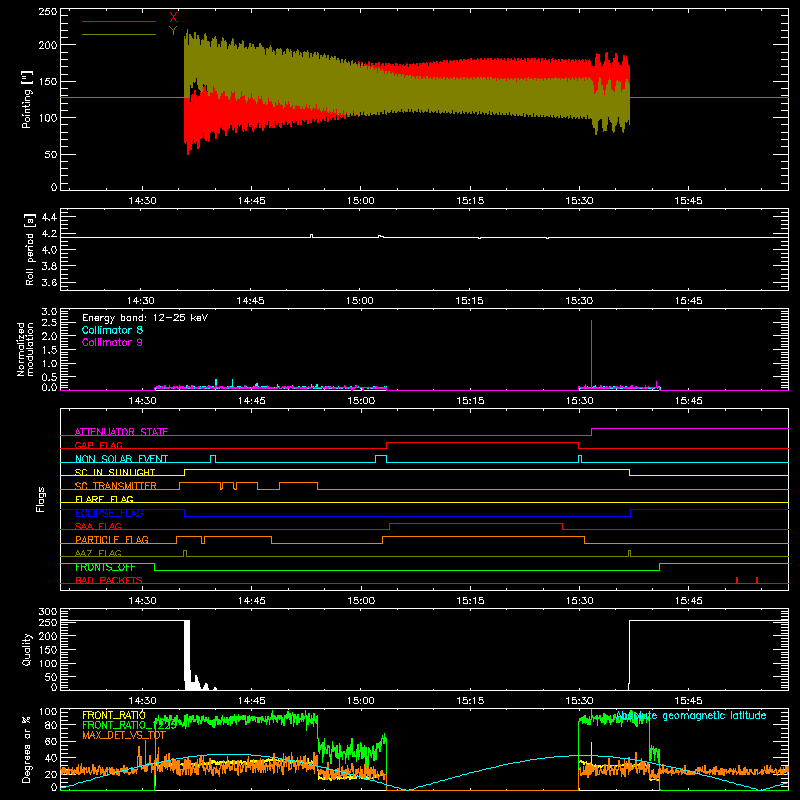The height and width of the screenshot is (800, 800).
Task: Click the '150' tick on the pointing axis
Action: point(48,82)
